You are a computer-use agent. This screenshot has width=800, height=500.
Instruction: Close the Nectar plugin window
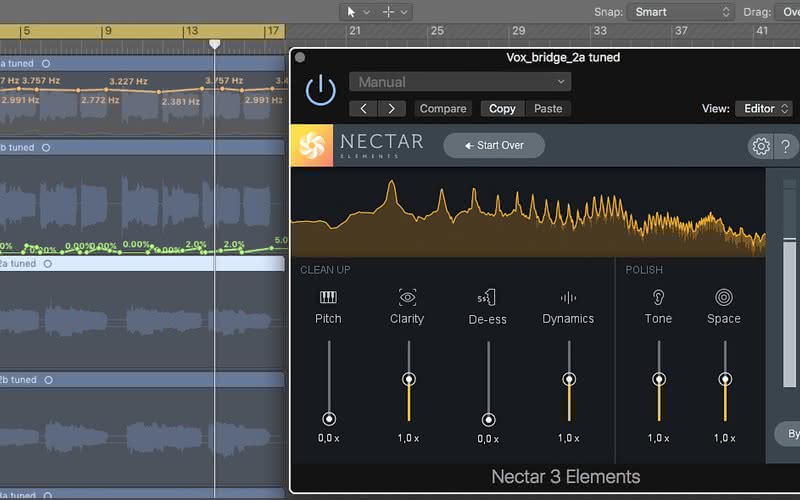point(300,57)
